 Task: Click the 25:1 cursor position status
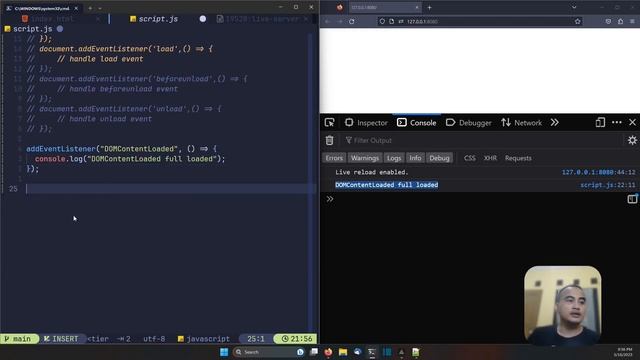(x=256, y=339)
